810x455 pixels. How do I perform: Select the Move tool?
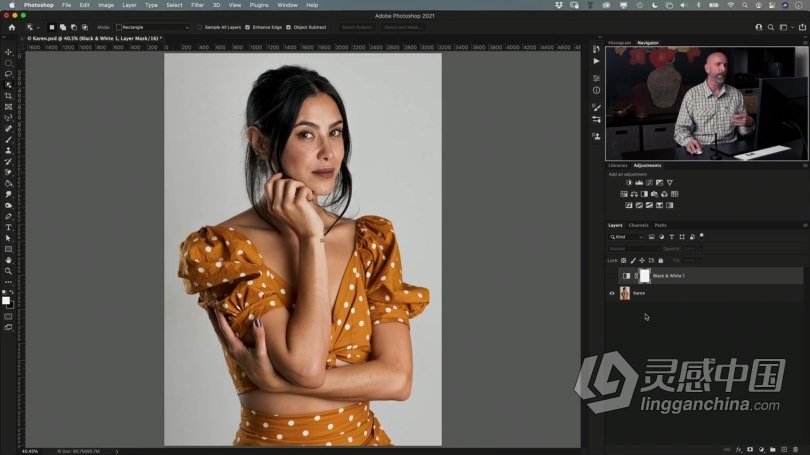click(8, 52)
